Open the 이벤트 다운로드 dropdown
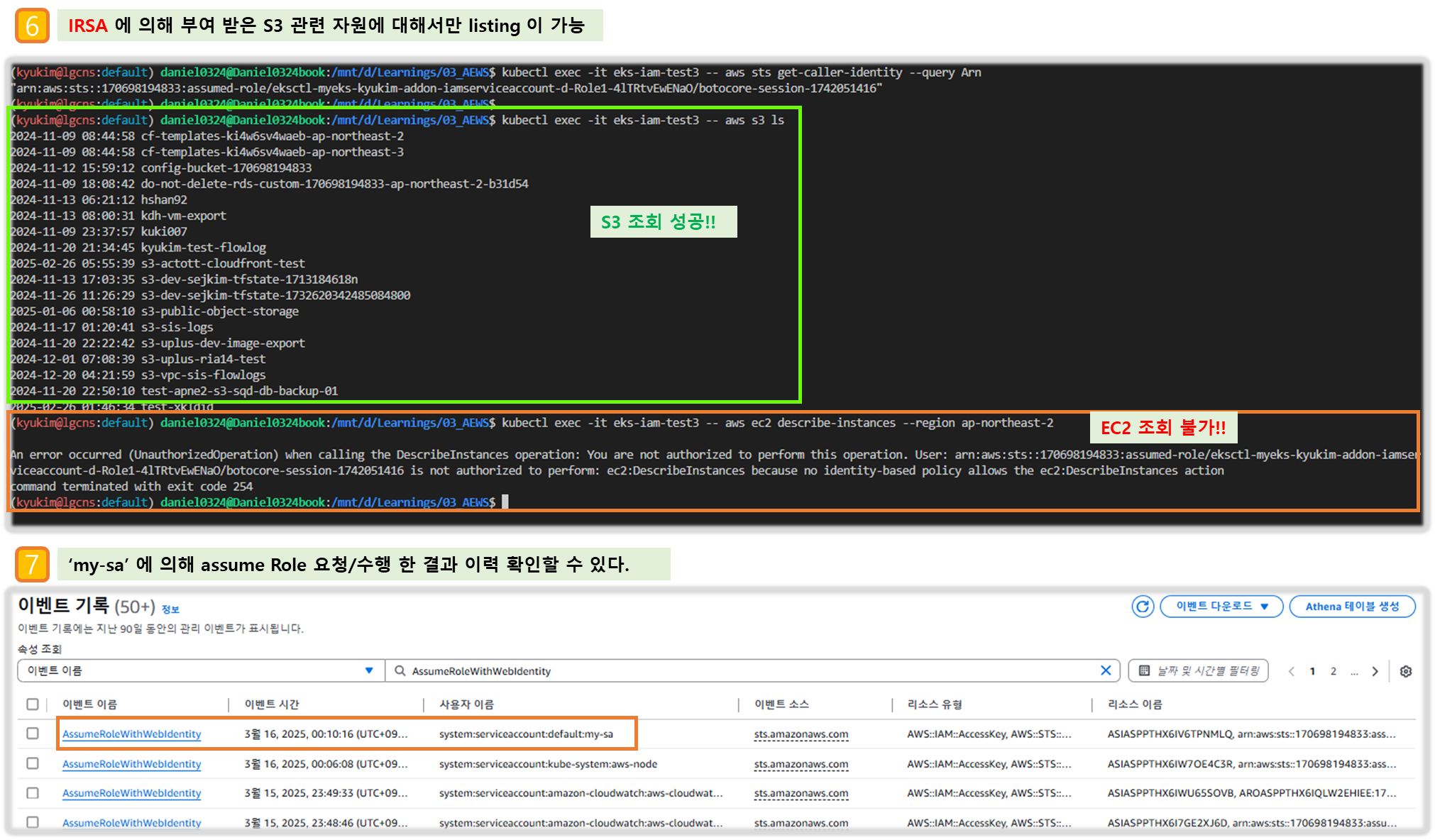Viewport: 1435px width, 840px height. [x=1221, y=607]
